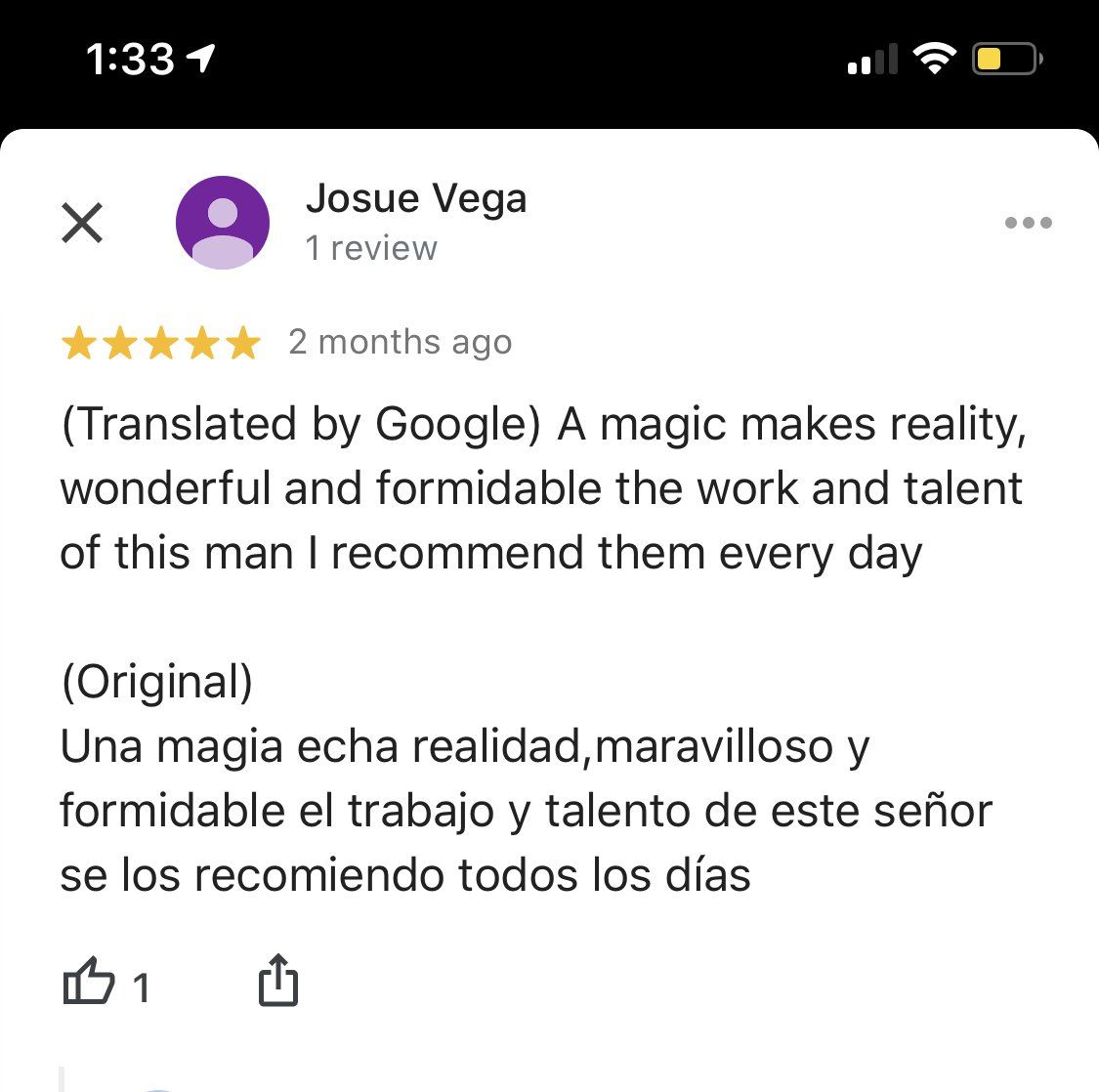This screenshot has width=1099, height=1092.
Task: Open Josue Vega's purple profile avatar
Action: (223, 223)
